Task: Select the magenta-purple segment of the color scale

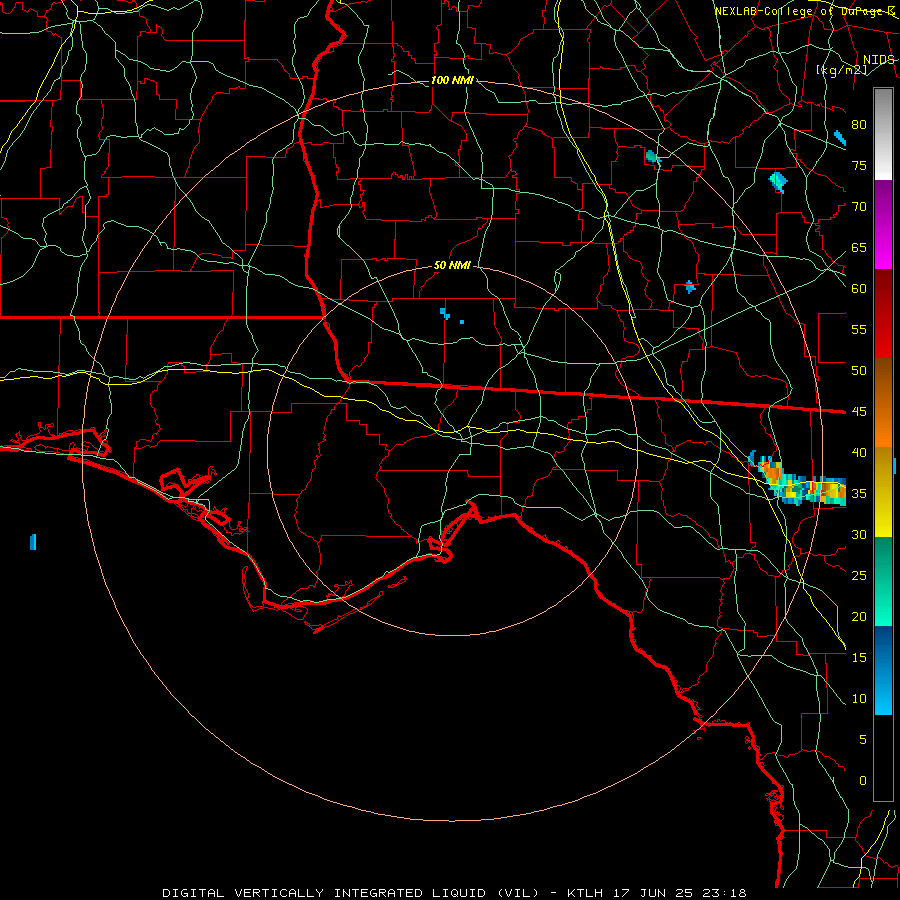Action: (x=883, y=224)
